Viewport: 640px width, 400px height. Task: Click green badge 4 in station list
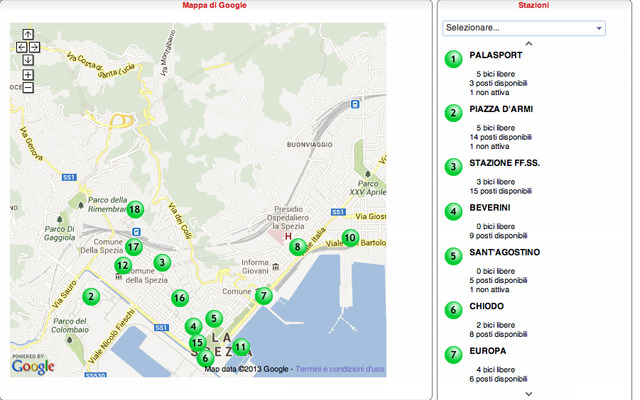453,211
